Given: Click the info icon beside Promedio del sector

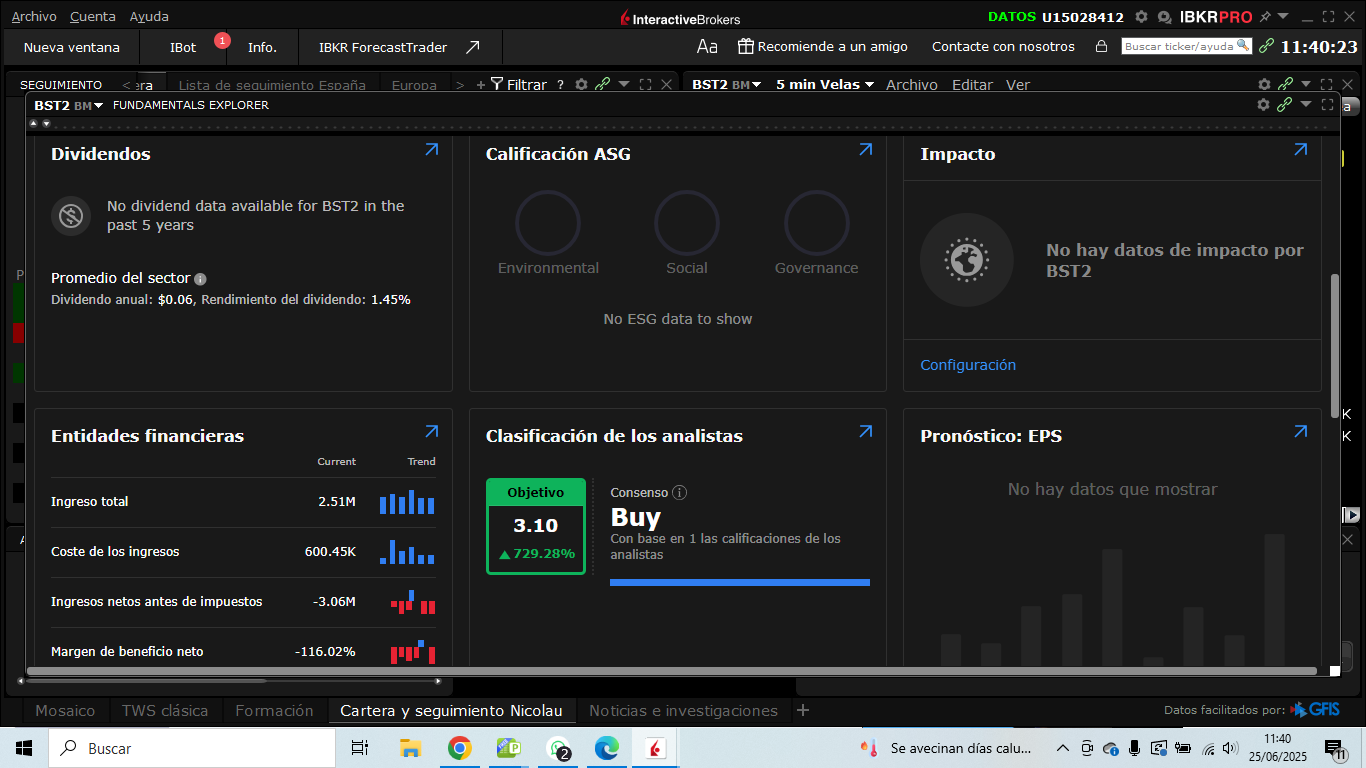Looking at the screenshot, I should click(x=200, y=279).
